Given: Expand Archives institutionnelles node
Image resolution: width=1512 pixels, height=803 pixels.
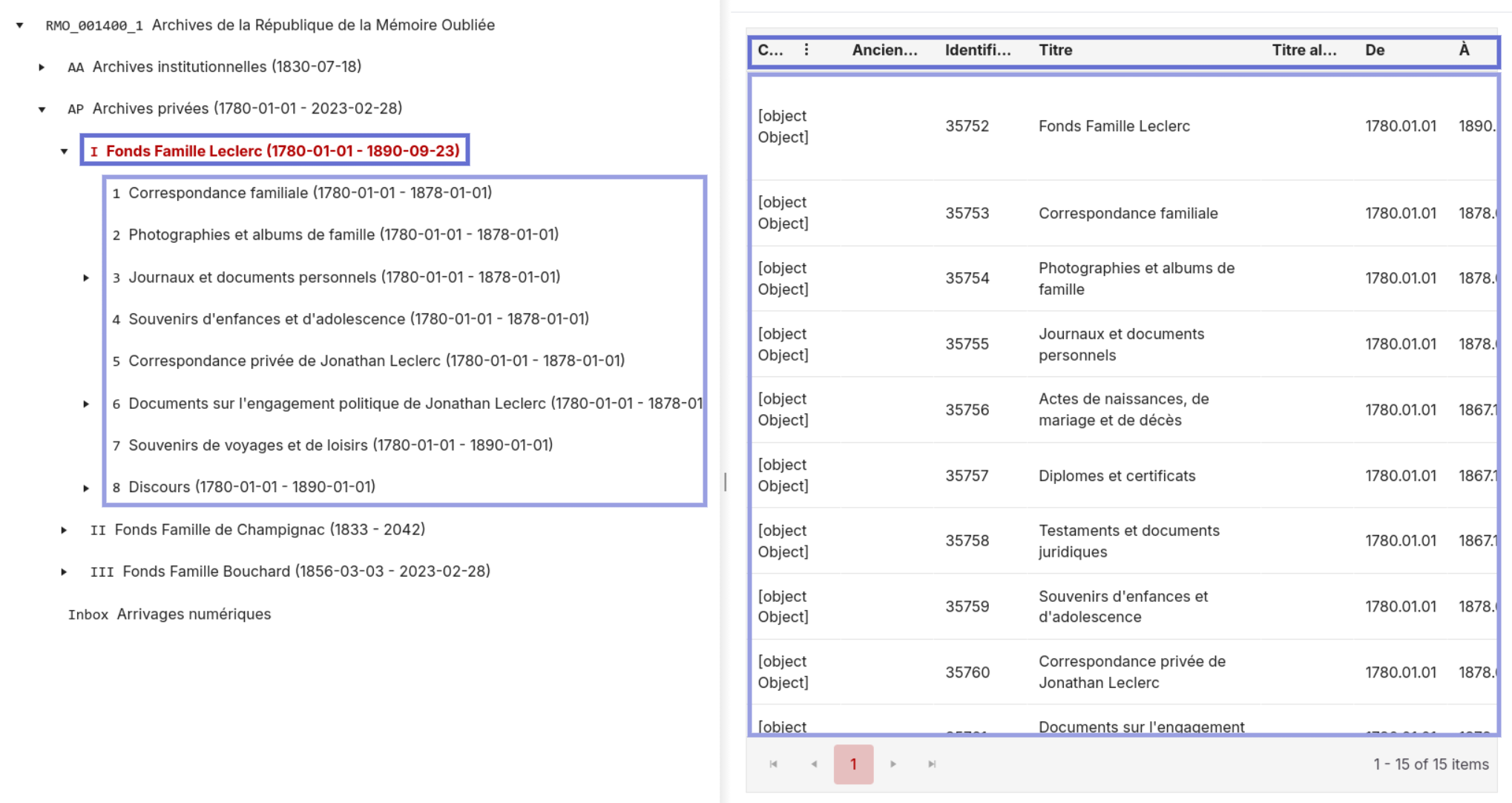Looking at the screenshot, I should pyautogui.click(x=42, y=67).
